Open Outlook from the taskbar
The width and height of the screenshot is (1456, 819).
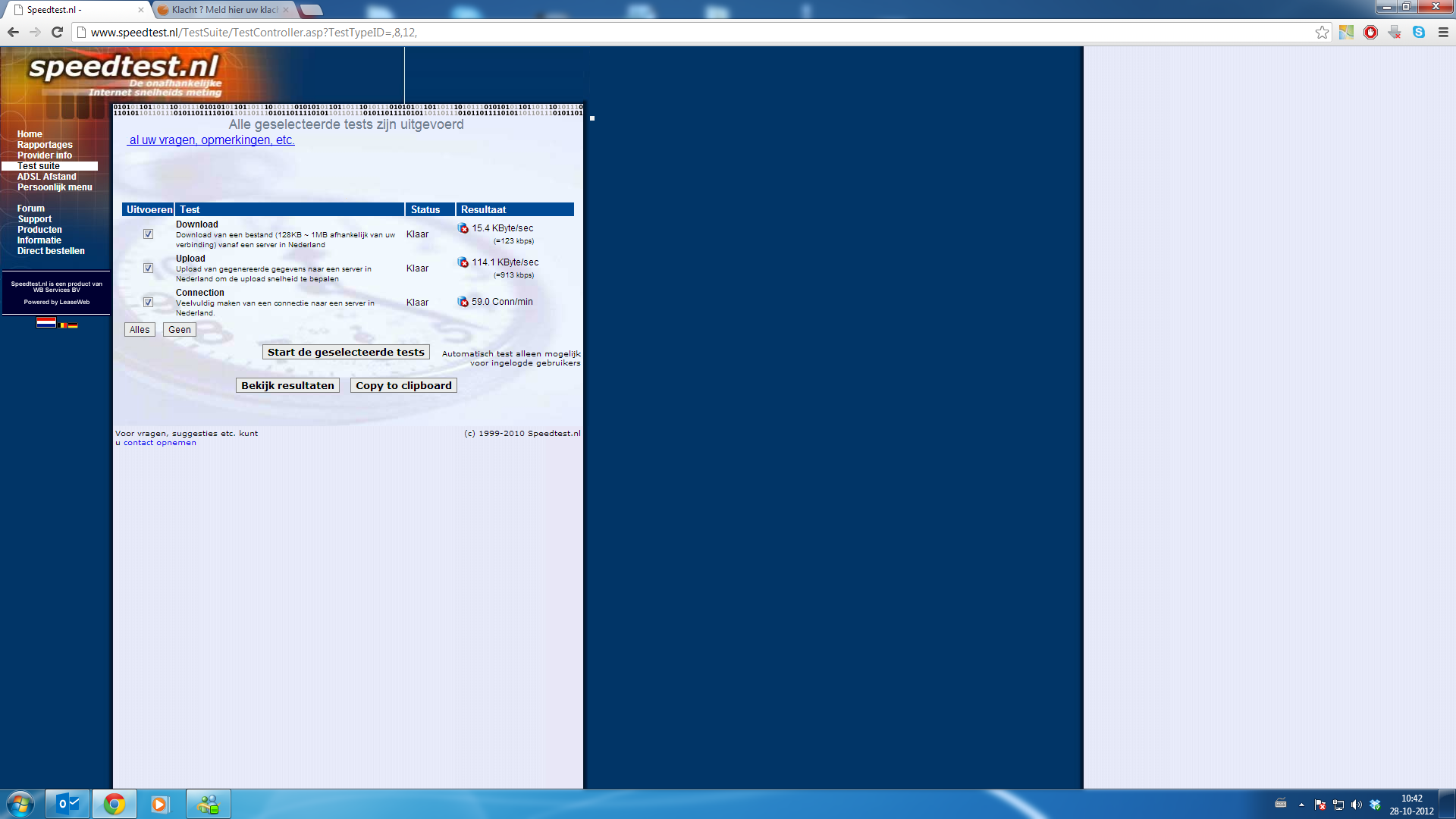[68, 804]
